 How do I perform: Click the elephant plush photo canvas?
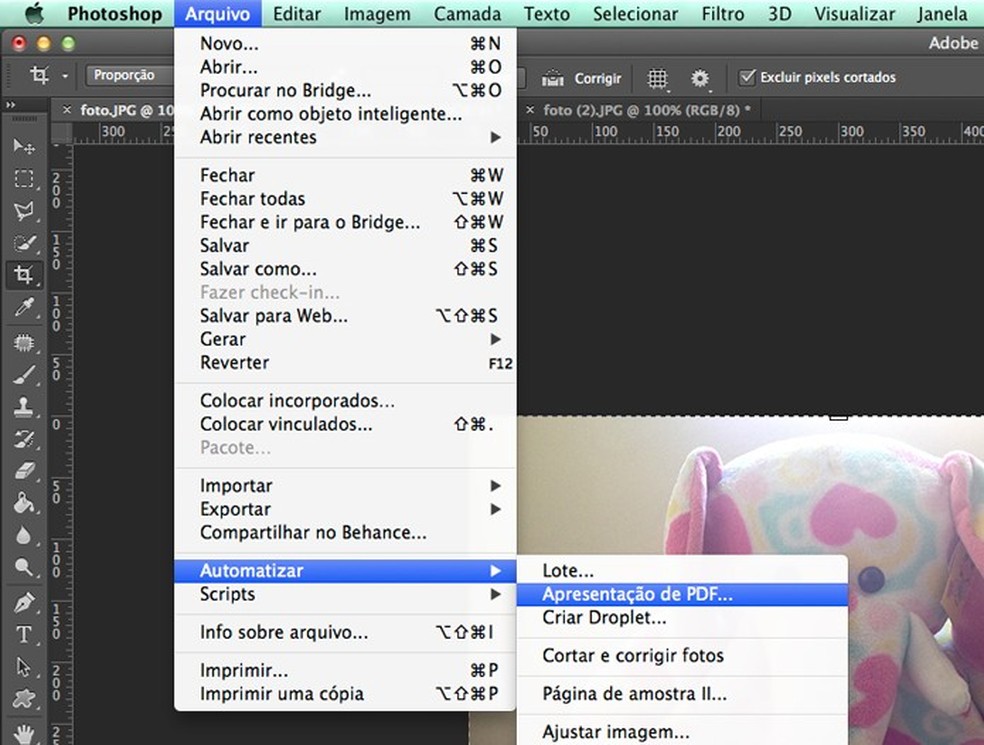(x=750, y=486)
